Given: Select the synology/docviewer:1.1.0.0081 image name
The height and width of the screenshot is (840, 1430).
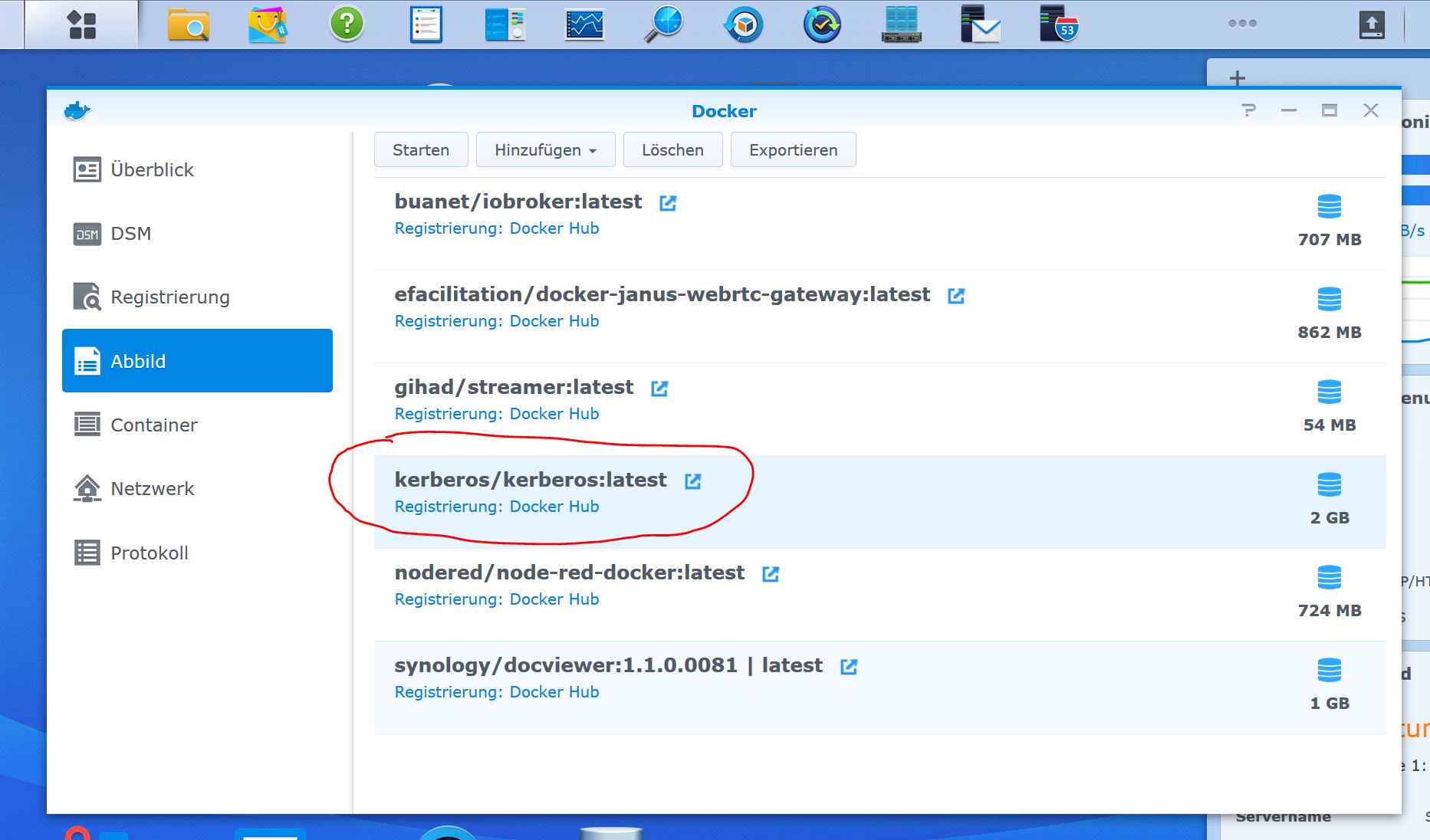Looking at the screenshot, I should pos(608,665).
